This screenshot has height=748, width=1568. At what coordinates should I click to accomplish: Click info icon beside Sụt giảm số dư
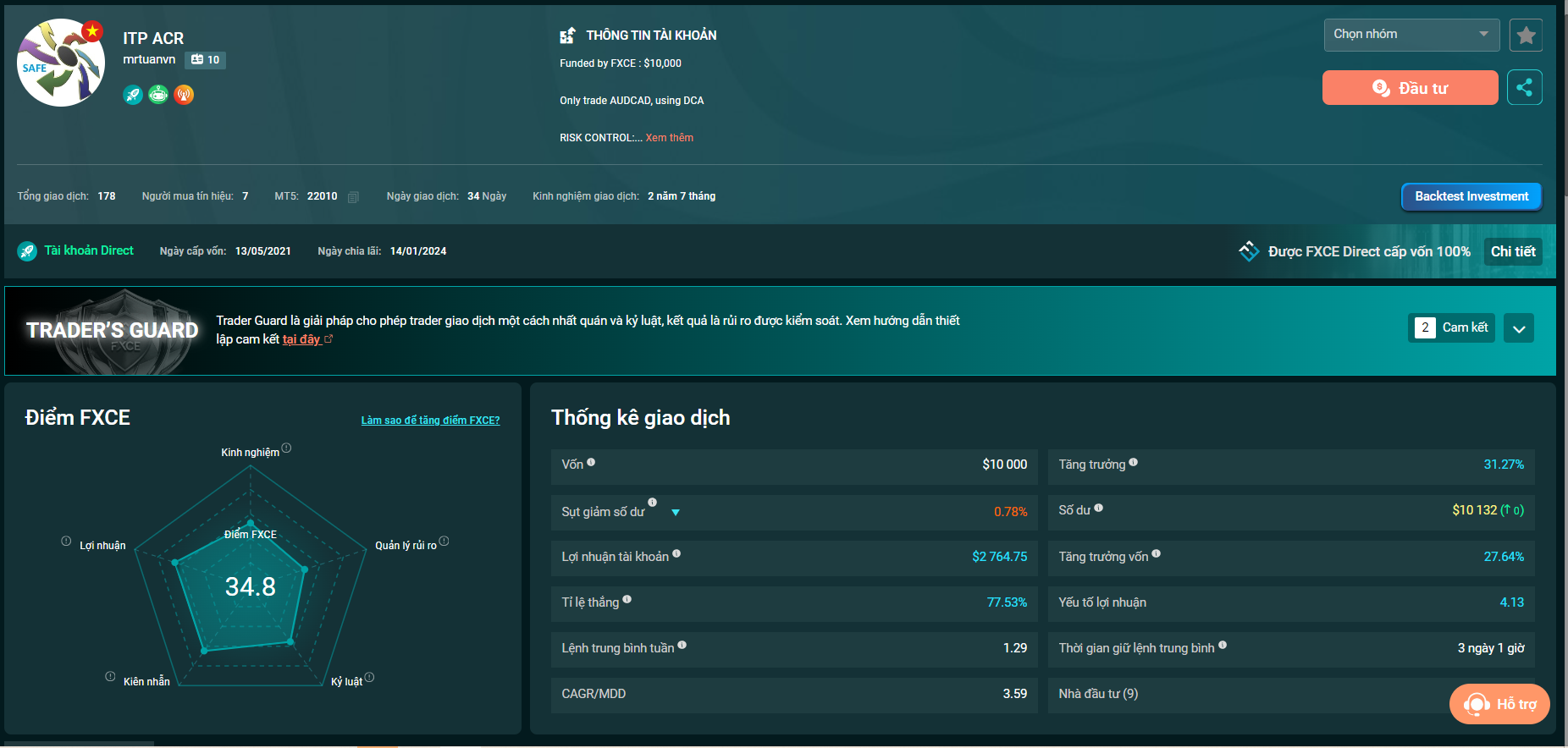tap(652, 503)
